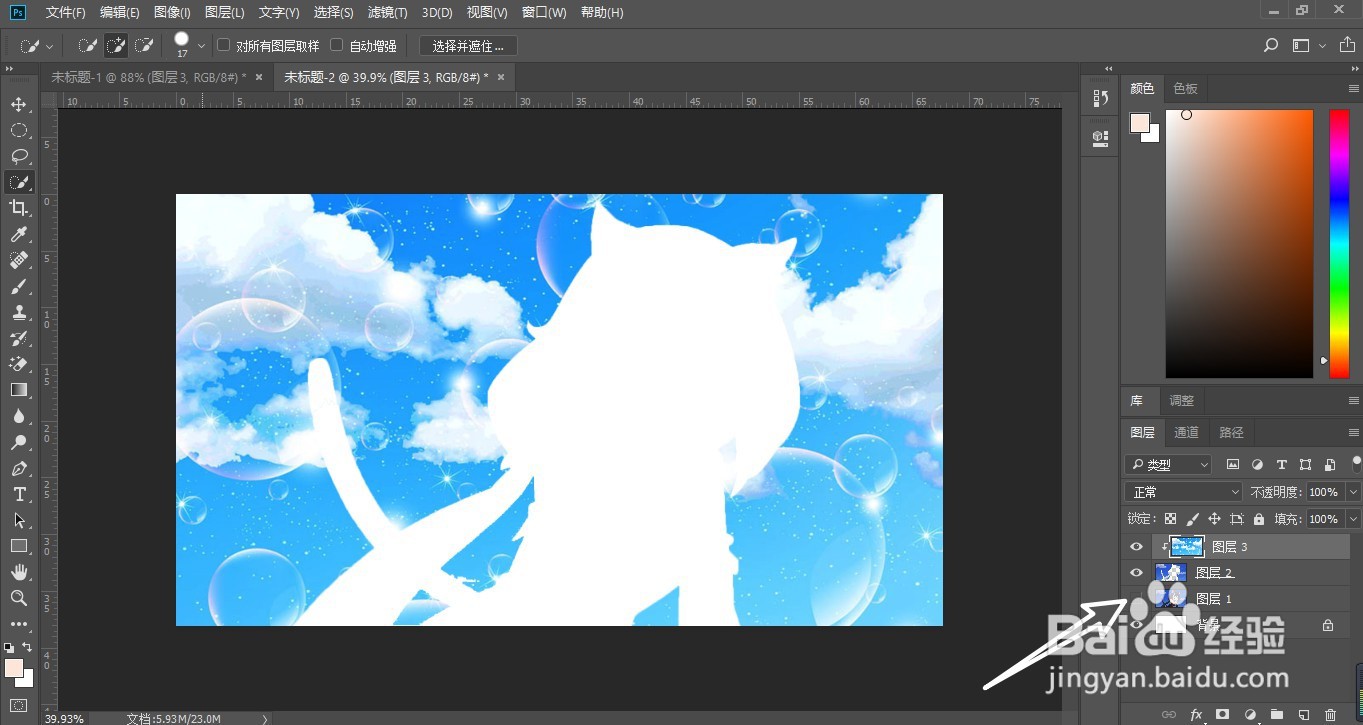The height and width of the screenshot is (725, 1363).
Task: Switch to the 通道 tab
Action: pyautogui.click(x=1186, y=433)
